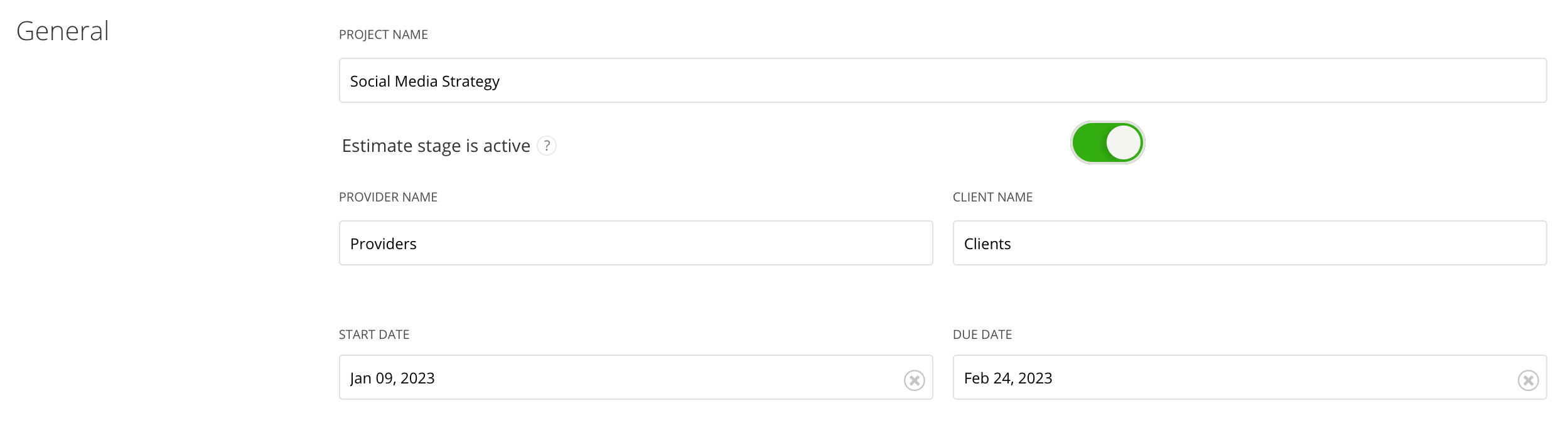Clear the Due Date value
The height and width of the screenshot is (423, 1568).
pyautogui.click(x=1528, y=380)
